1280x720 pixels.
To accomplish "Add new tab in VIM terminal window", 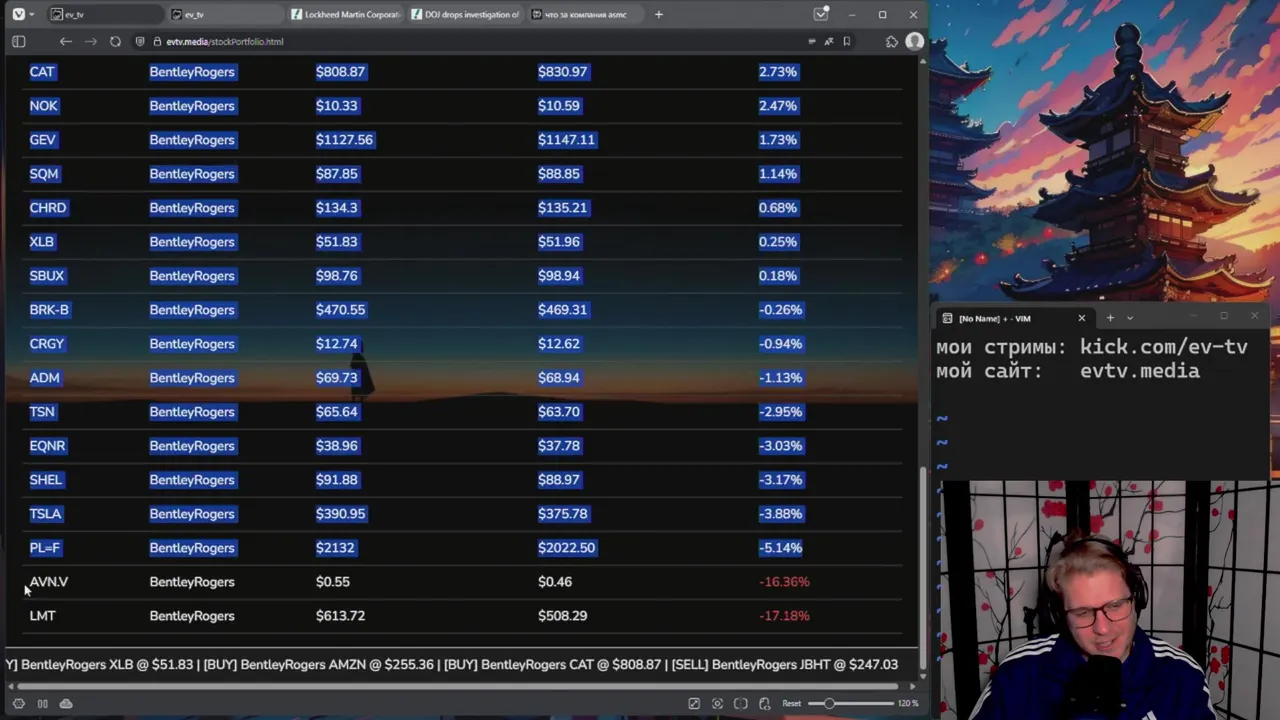I will pos(1110,318).
